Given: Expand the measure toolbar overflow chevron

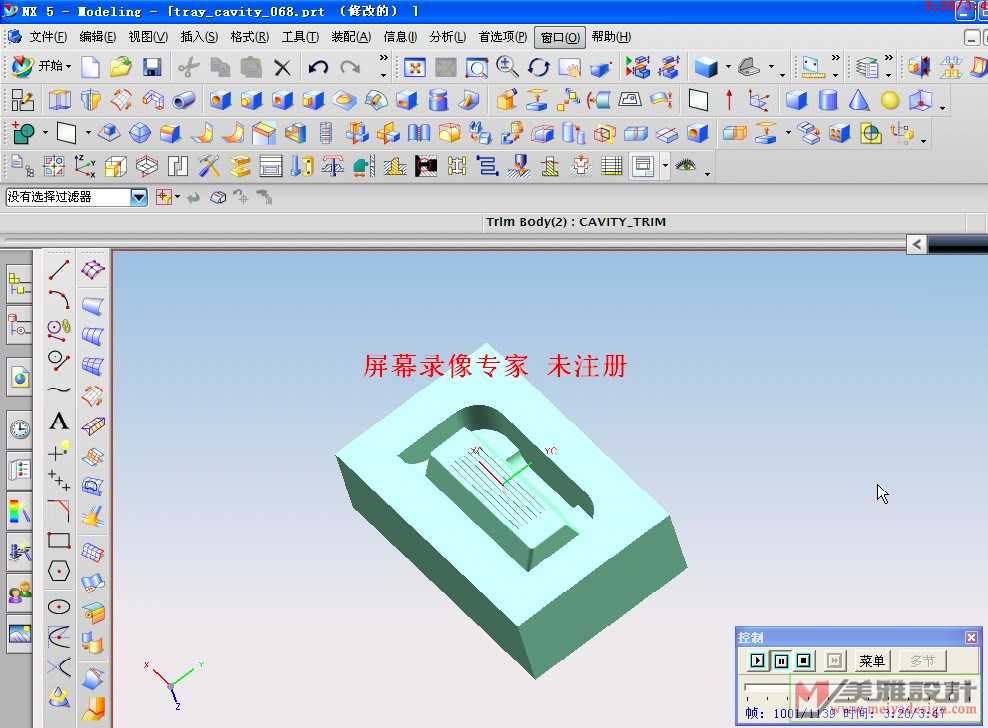Looking at the screenshot, I should click(x=836, y=58).
